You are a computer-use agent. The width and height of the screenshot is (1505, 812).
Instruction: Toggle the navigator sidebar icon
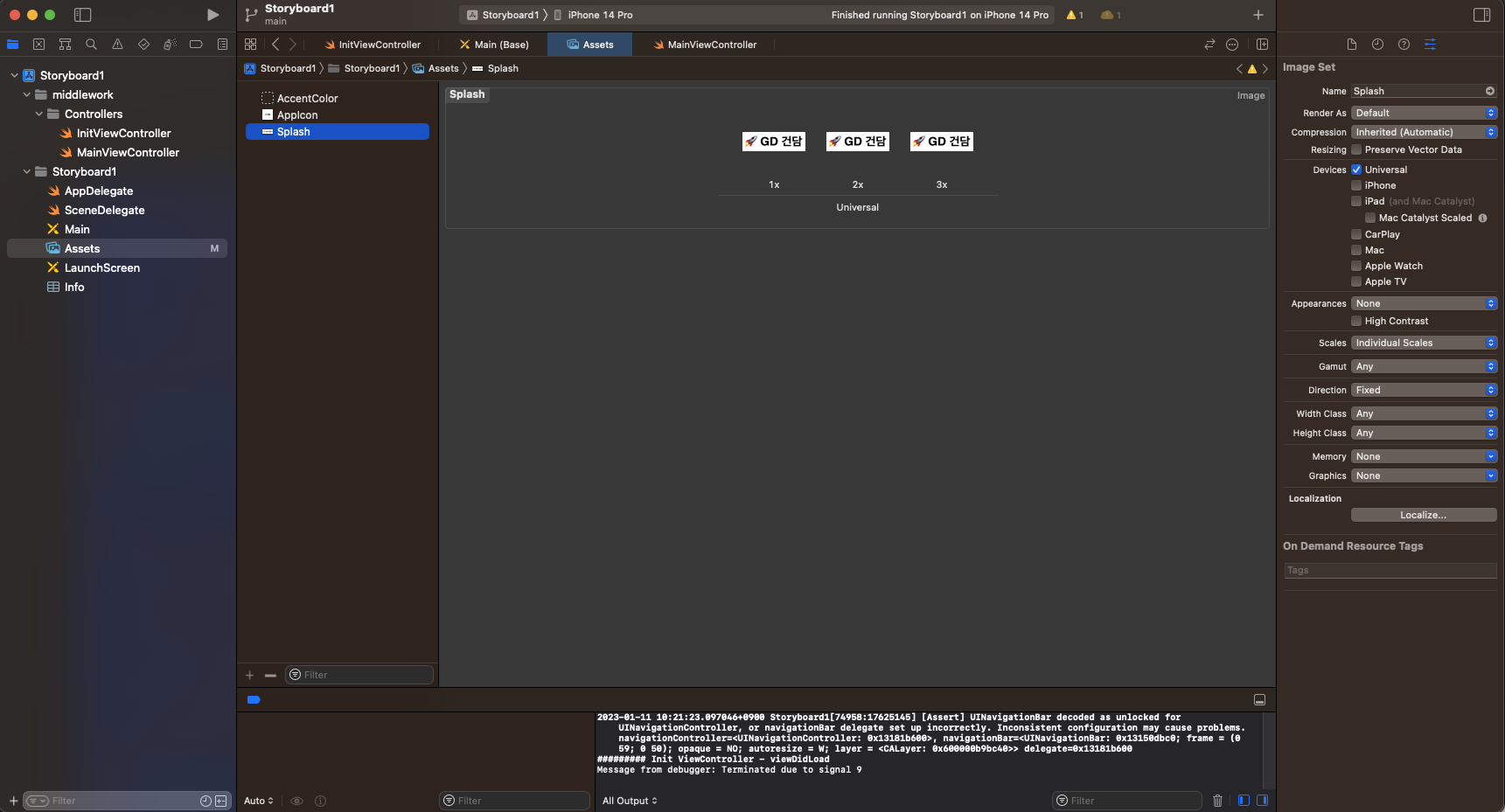[83, 15]
